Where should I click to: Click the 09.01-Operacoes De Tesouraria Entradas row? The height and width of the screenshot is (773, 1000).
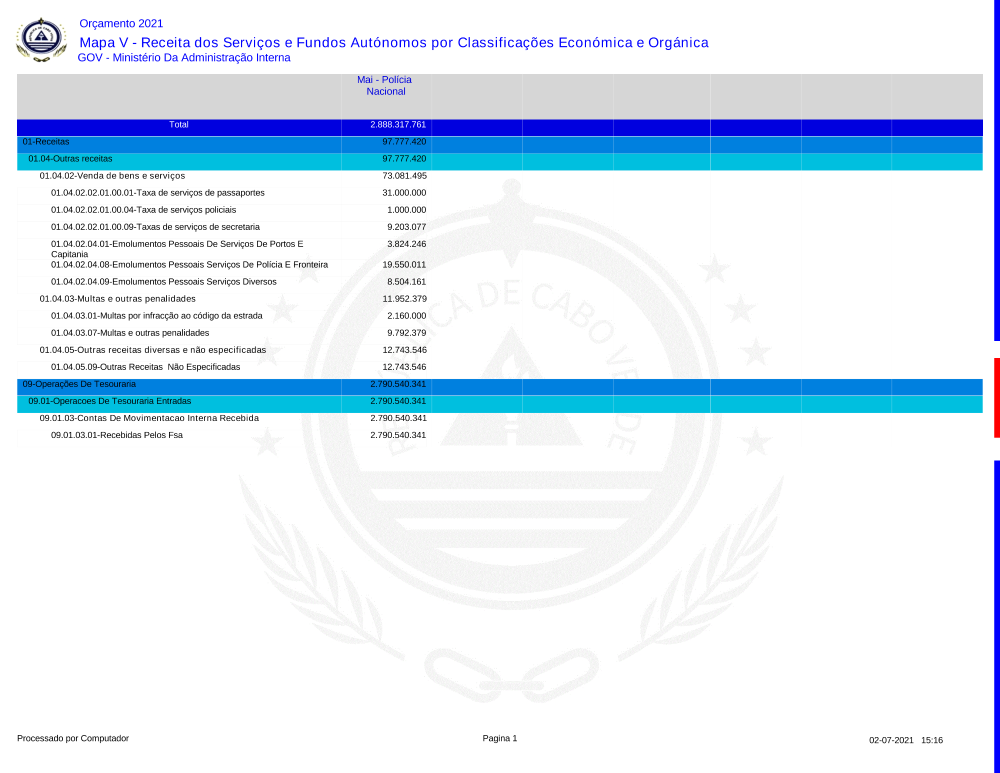tap(110, 401)
